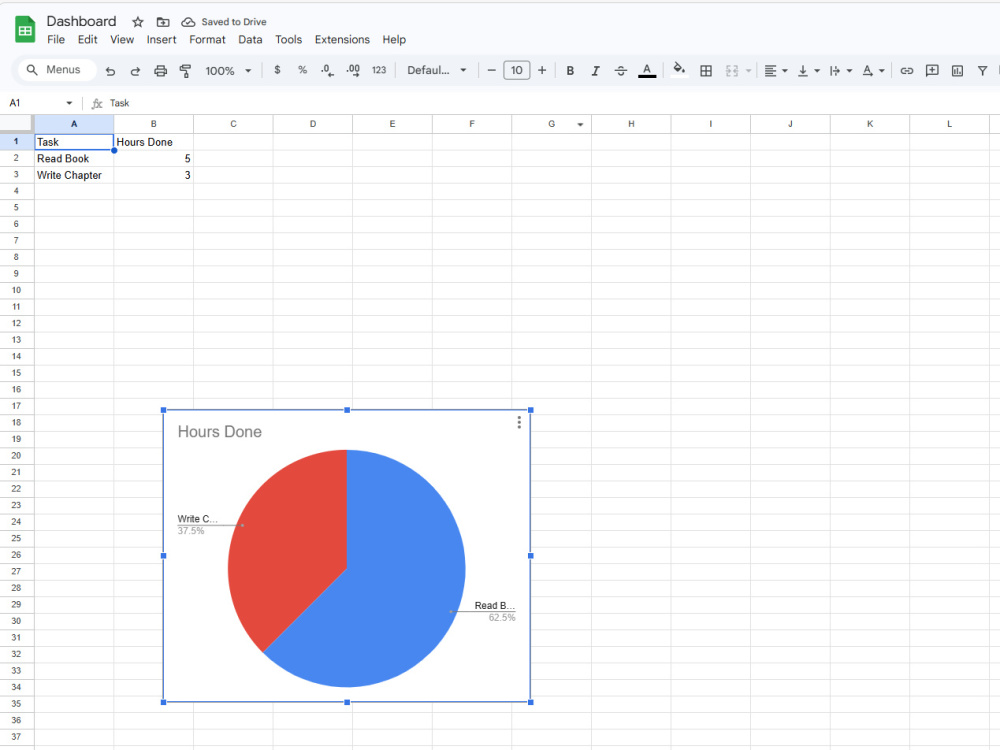This screenshot has height=750, width=1000.
Task: Click the name box showing A1
Action: [x=35, y=103]
